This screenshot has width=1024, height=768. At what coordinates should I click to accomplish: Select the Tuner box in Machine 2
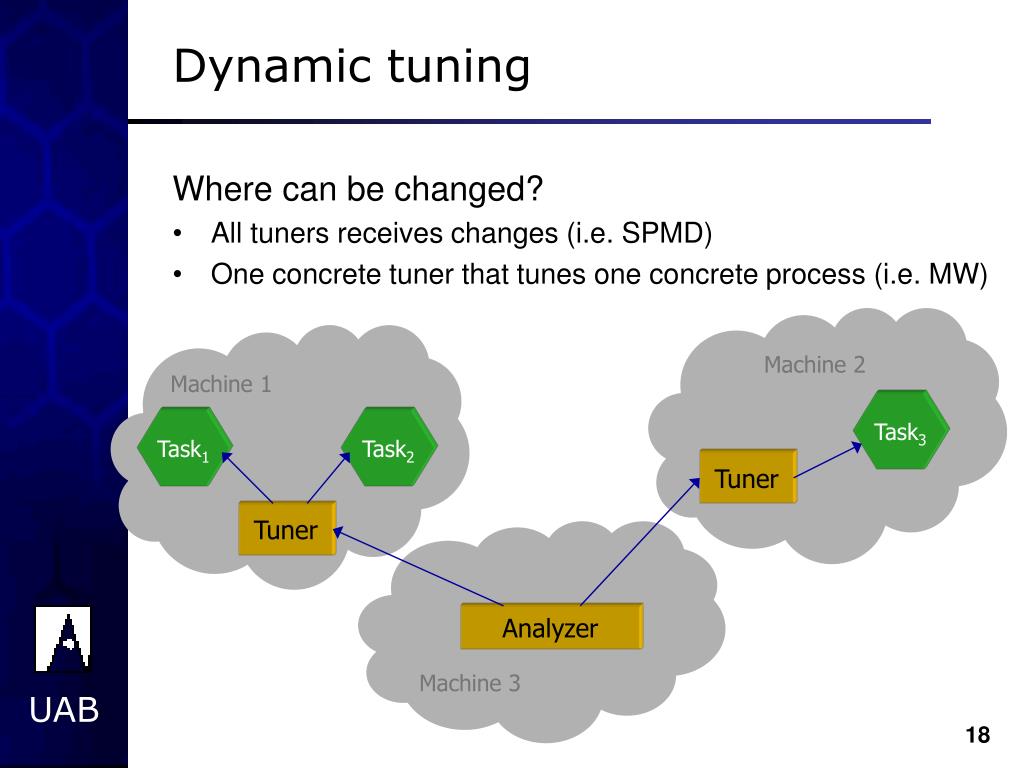point(748,476)
